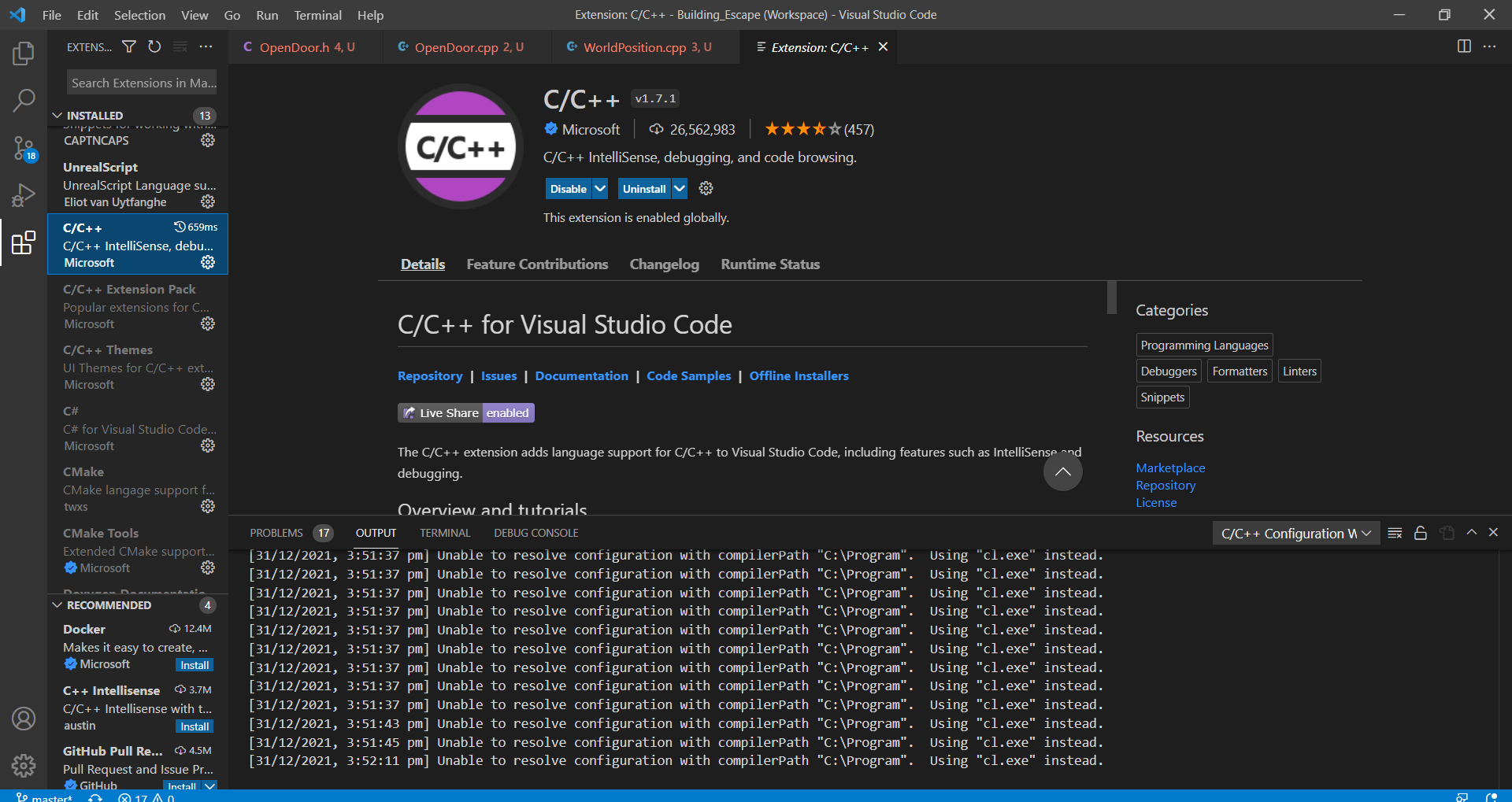Viewport: 1512px width, 802px height.
Task: Open the Run and Debug view
Action: [x=24, y=194]
